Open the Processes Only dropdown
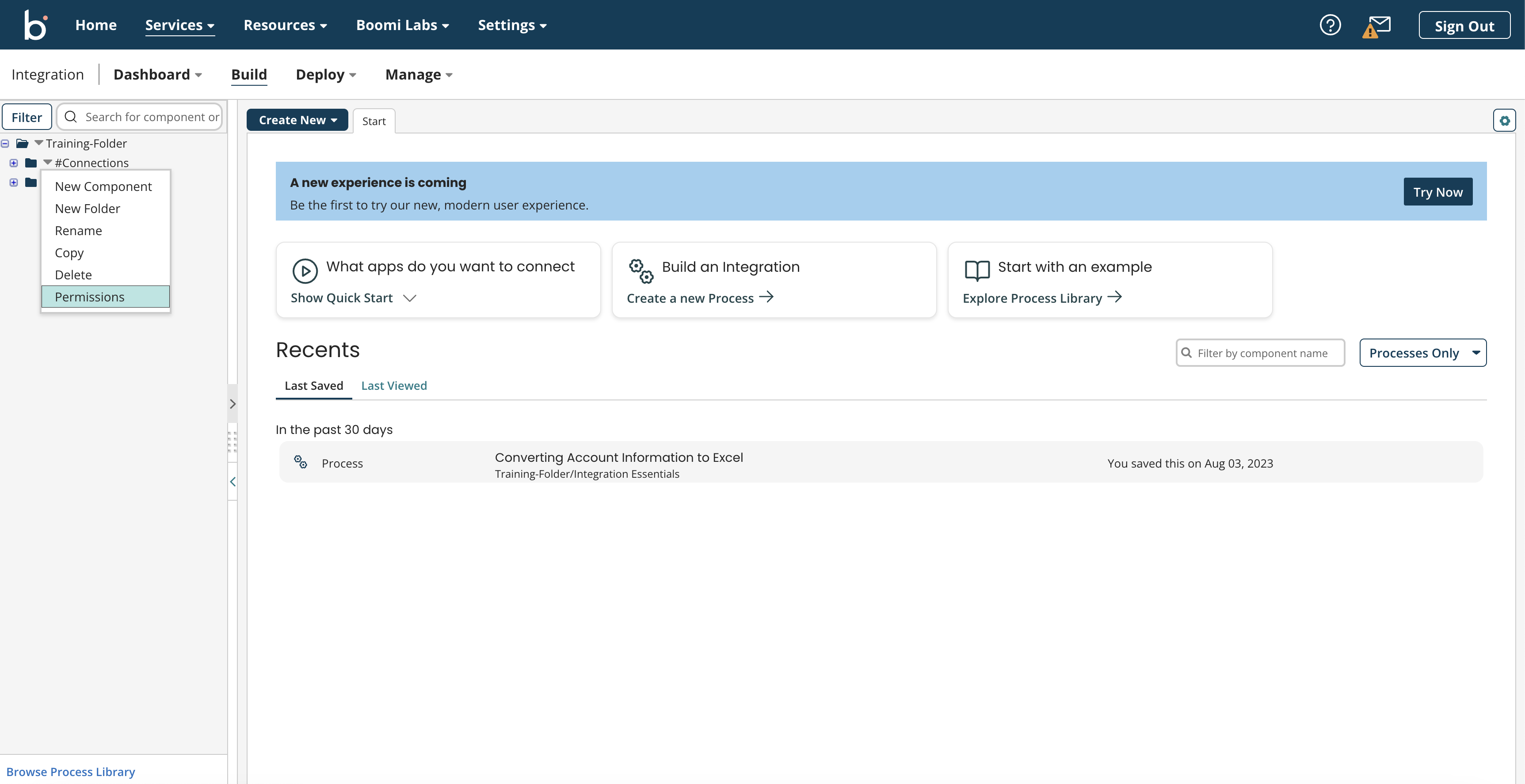This screenshot has height=784, width=1525. (x=1423, y=352)
